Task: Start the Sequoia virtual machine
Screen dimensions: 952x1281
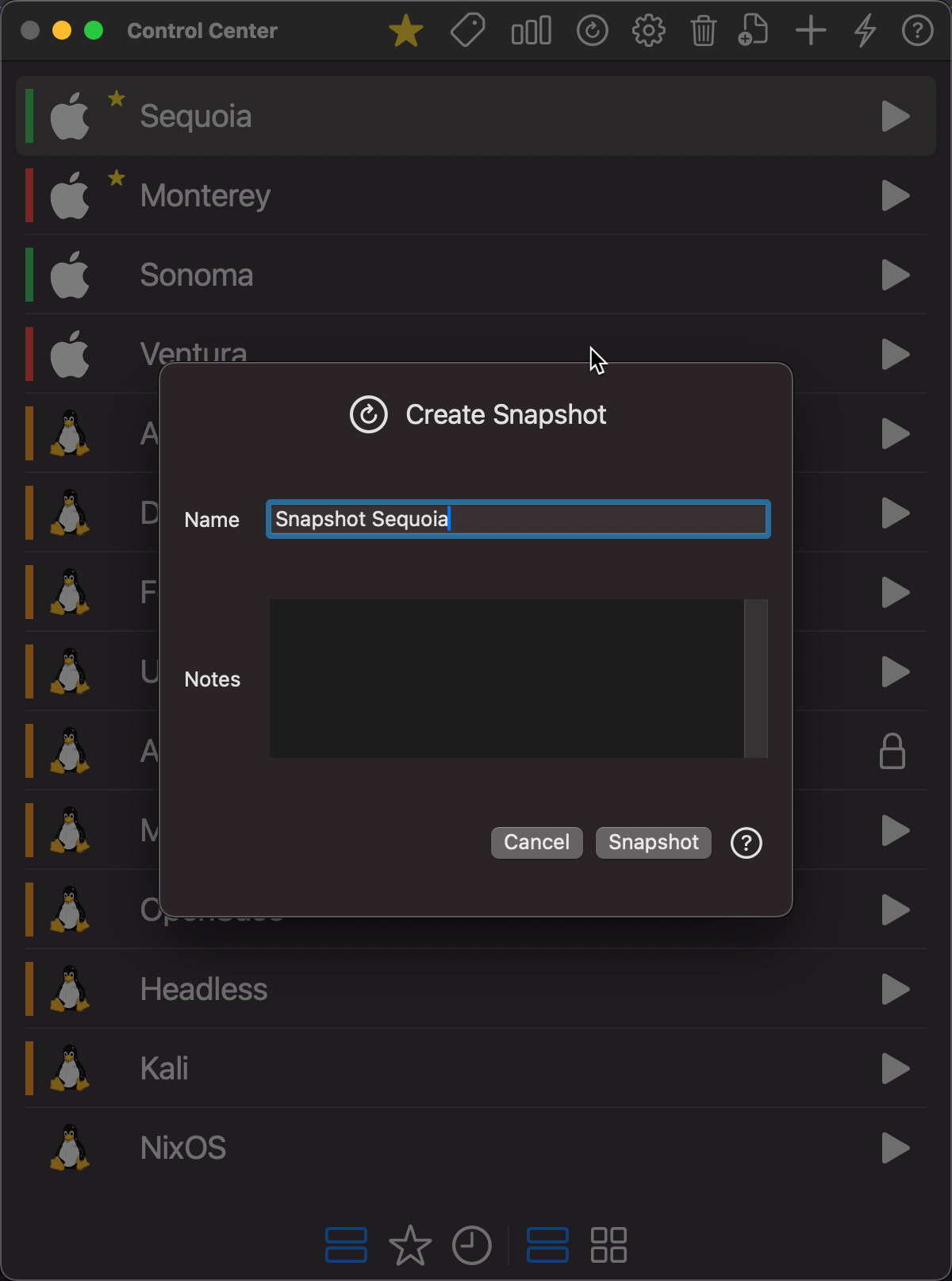Action: coord(896,116)
